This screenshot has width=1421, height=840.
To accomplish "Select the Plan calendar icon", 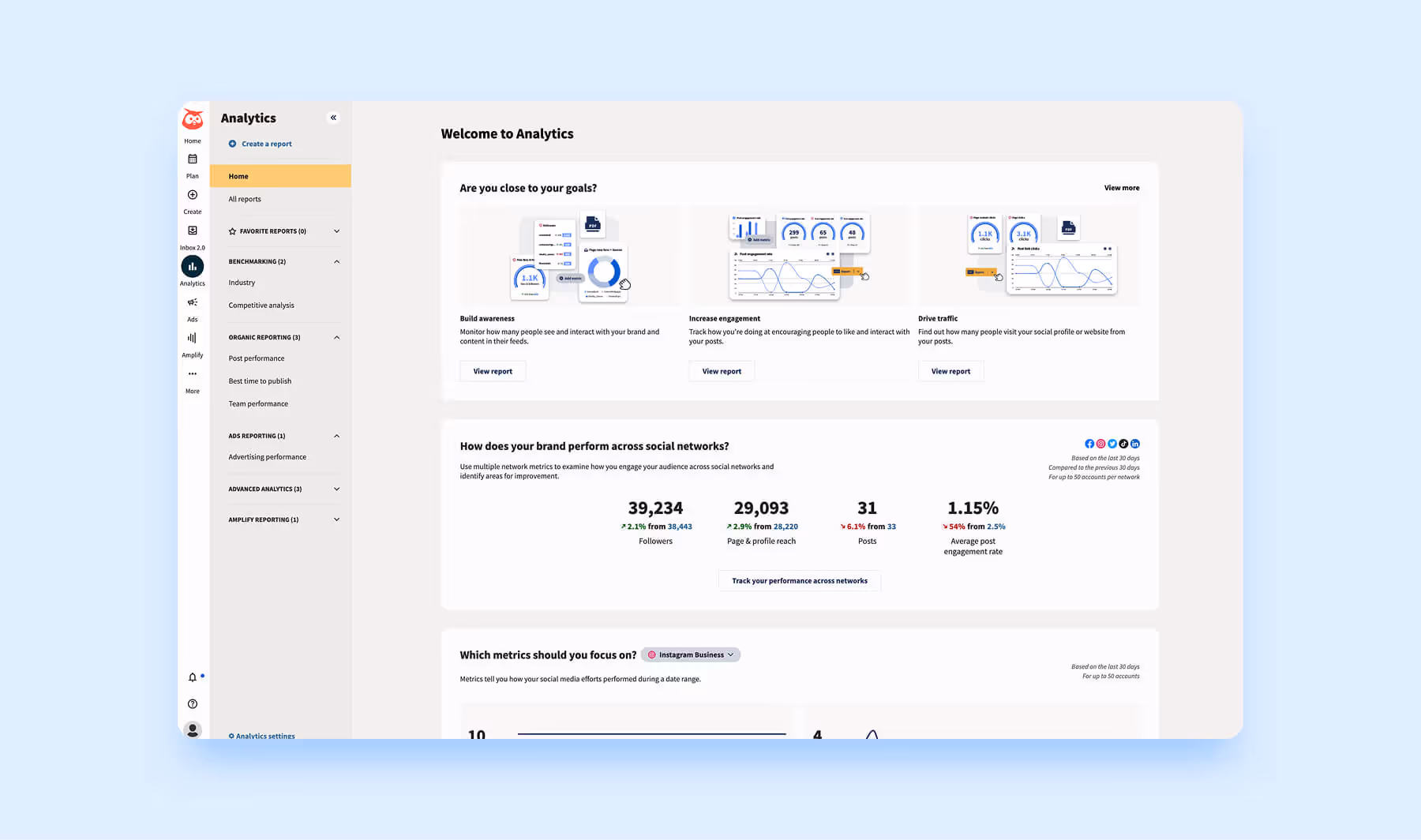I will [x=192, y=159].
